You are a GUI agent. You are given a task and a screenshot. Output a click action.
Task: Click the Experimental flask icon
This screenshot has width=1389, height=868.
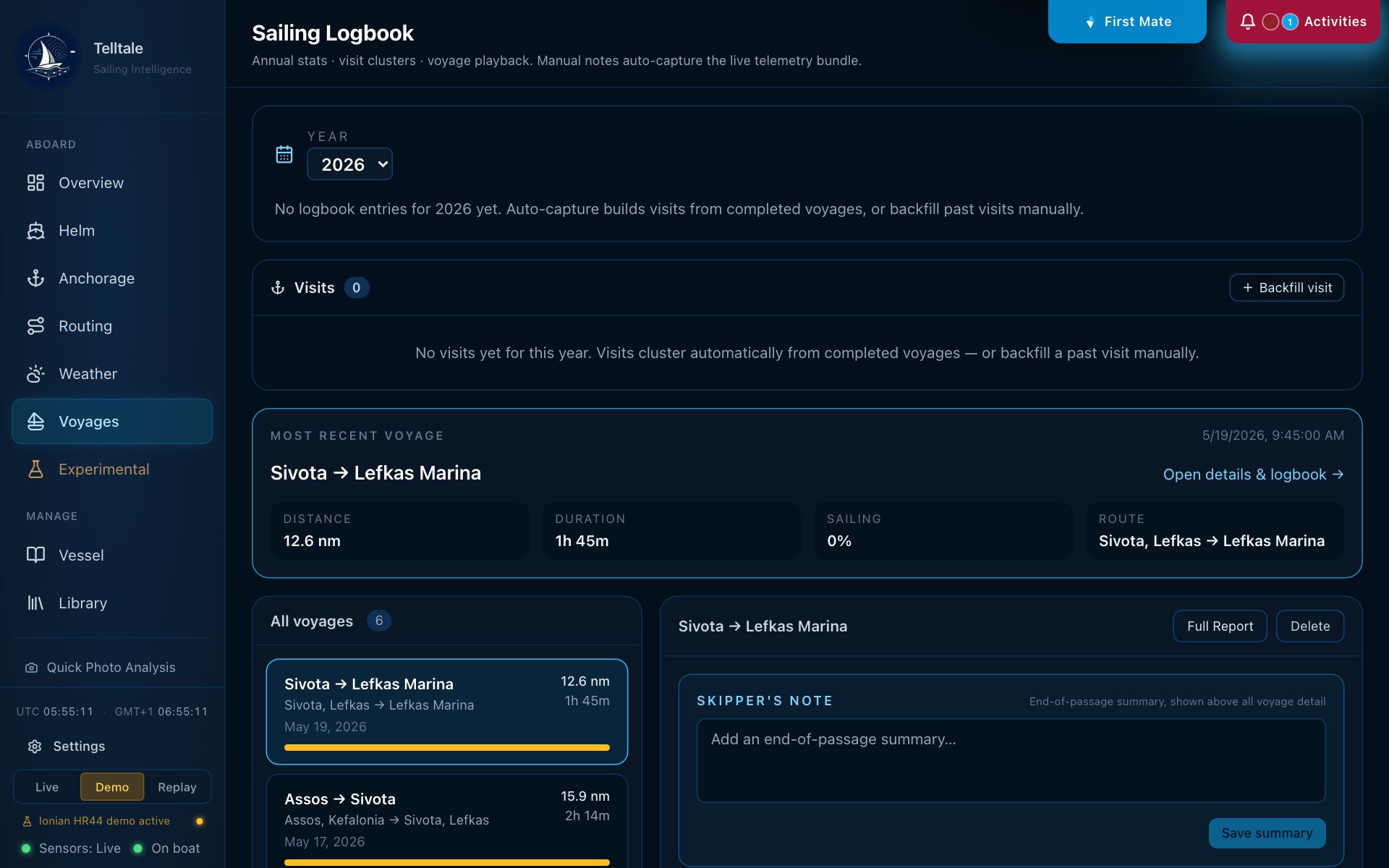pyautogui.click(x=35, y=469)
